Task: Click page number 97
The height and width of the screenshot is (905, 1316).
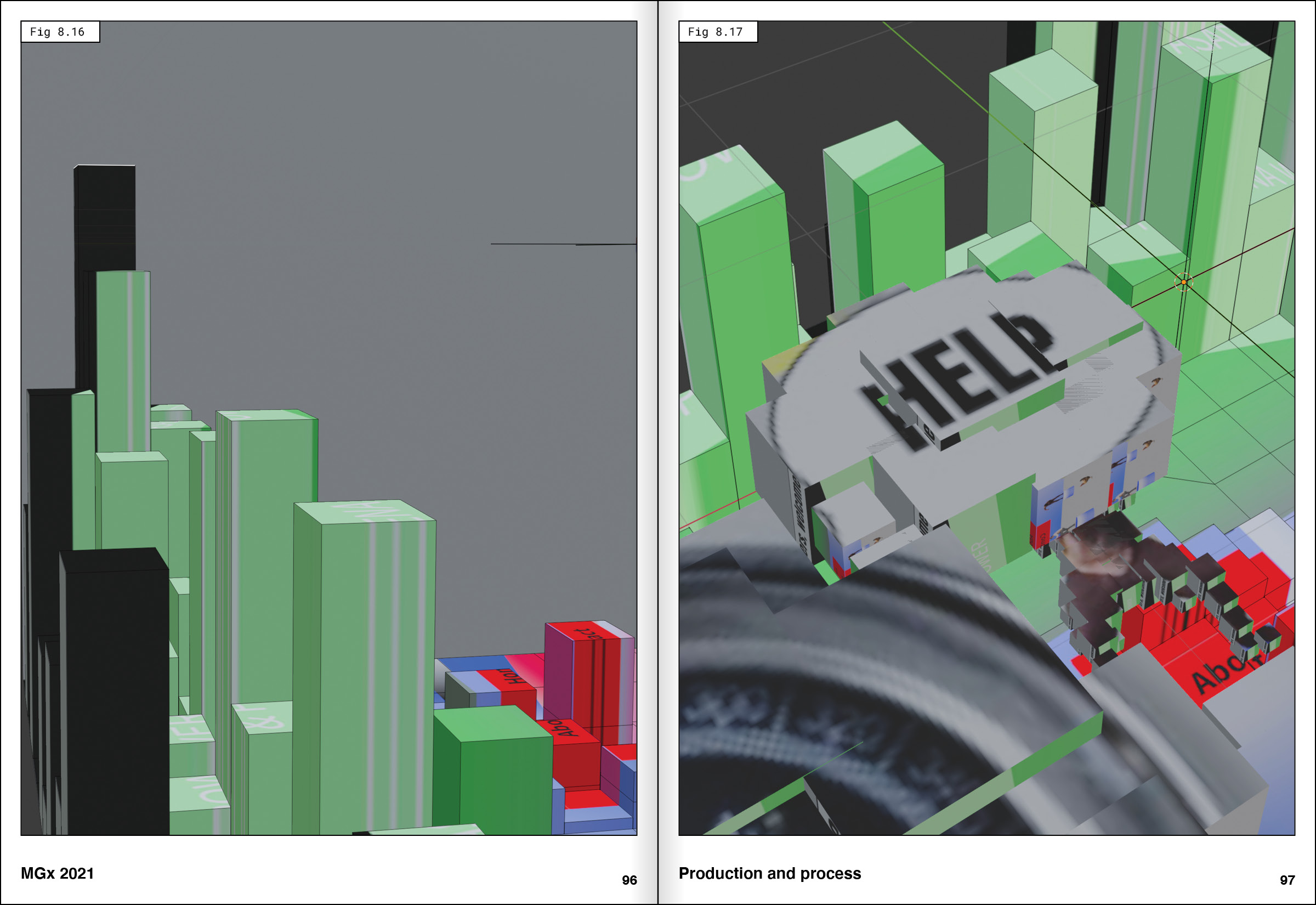Action: pyautogui.click(x=1287, y=880)
